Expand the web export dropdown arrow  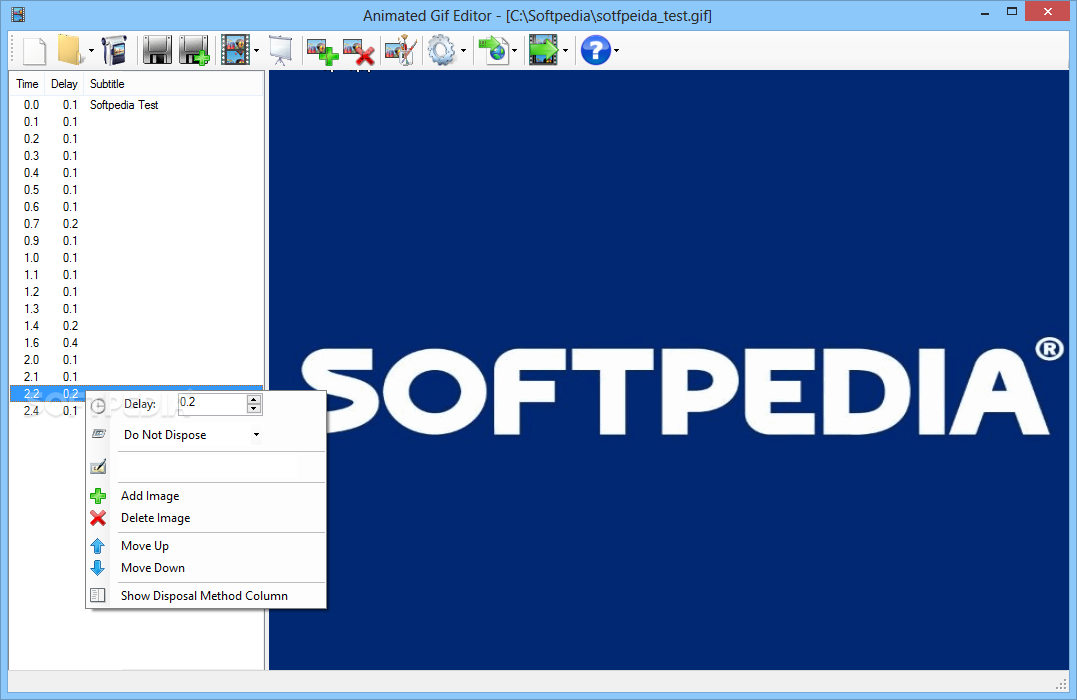[x=514, y=50]
